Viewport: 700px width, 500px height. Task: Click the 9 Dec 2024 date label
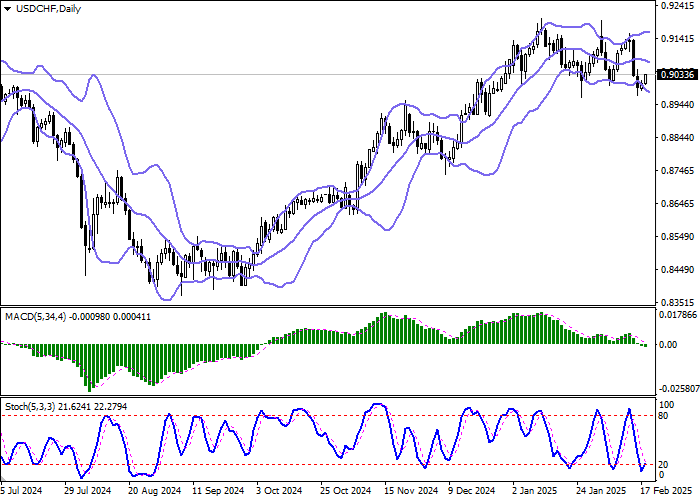471,491
